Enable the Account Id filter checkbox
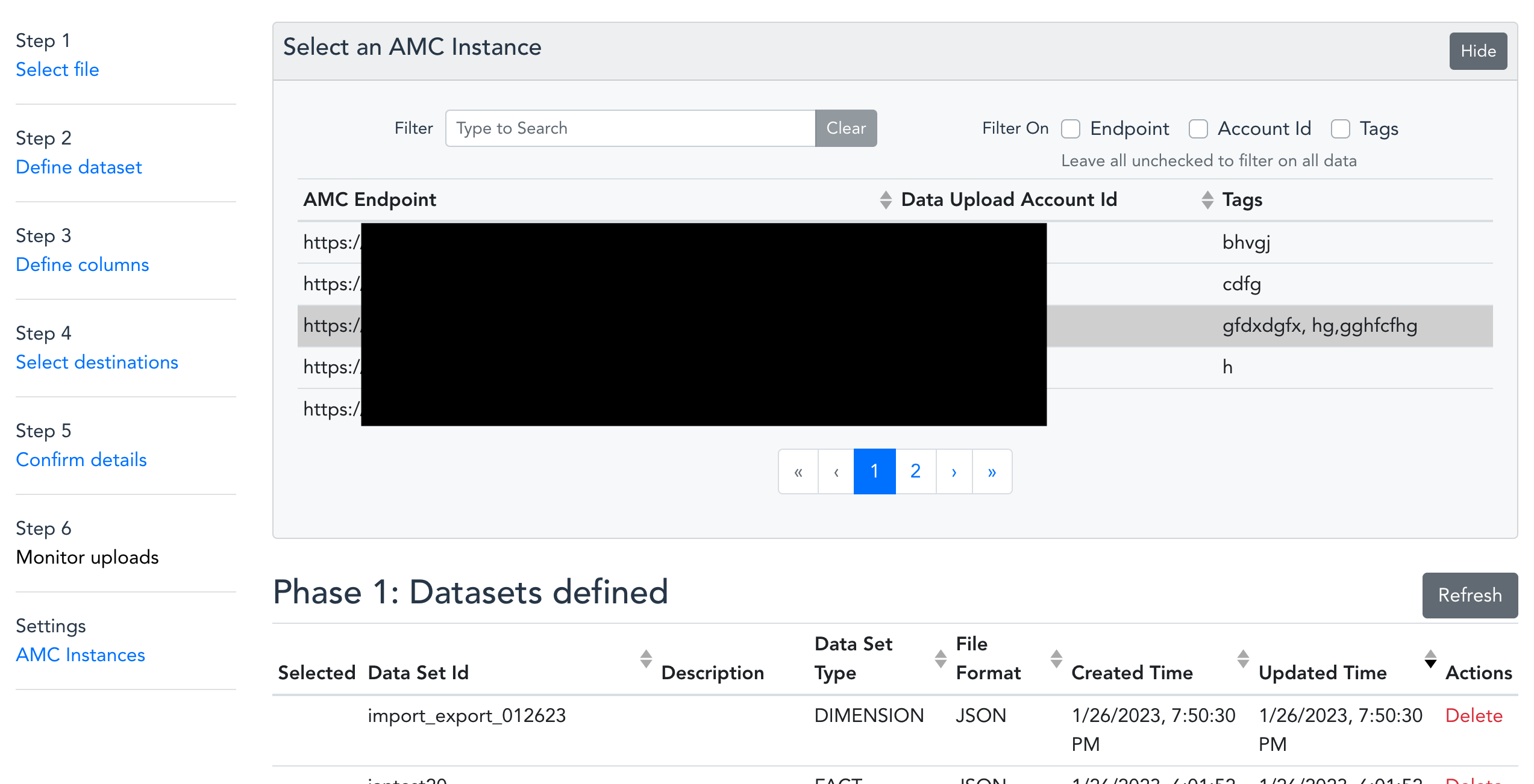Screen dimensions: 1534x784 [x=1198, y=128]
